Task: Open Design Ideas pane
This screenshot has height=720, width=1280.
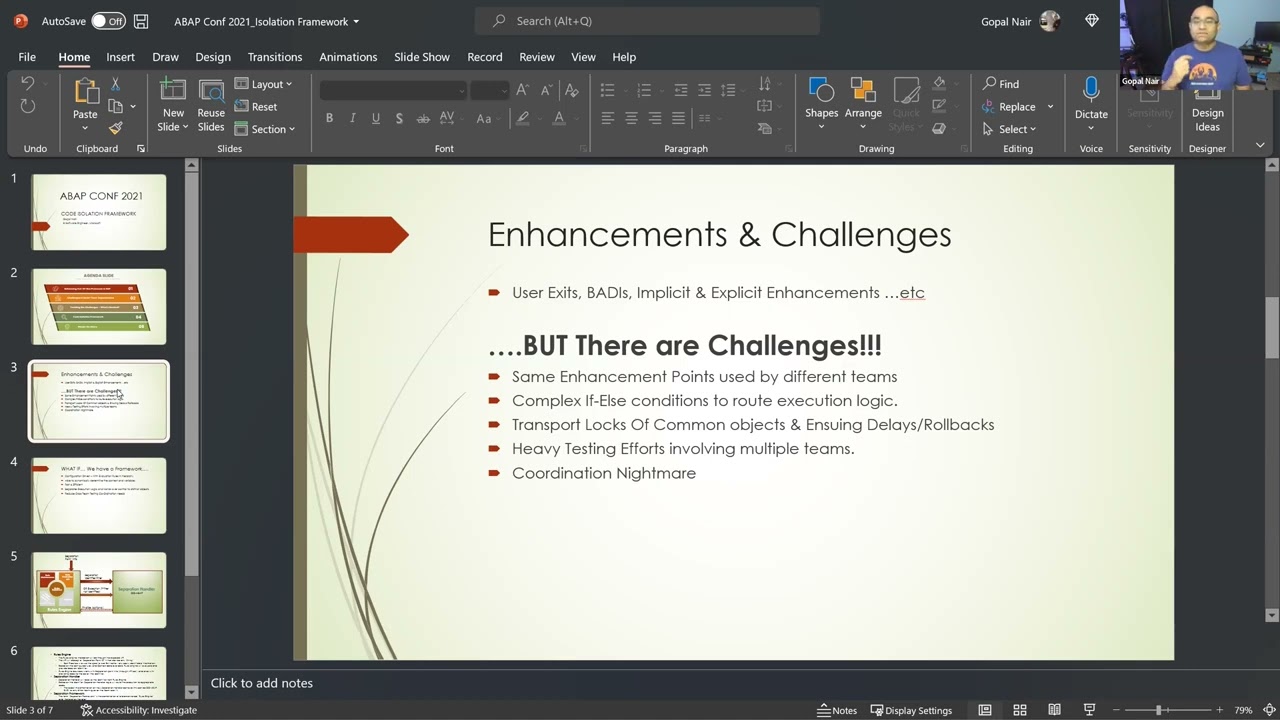Action: (x=1207, y=106)
